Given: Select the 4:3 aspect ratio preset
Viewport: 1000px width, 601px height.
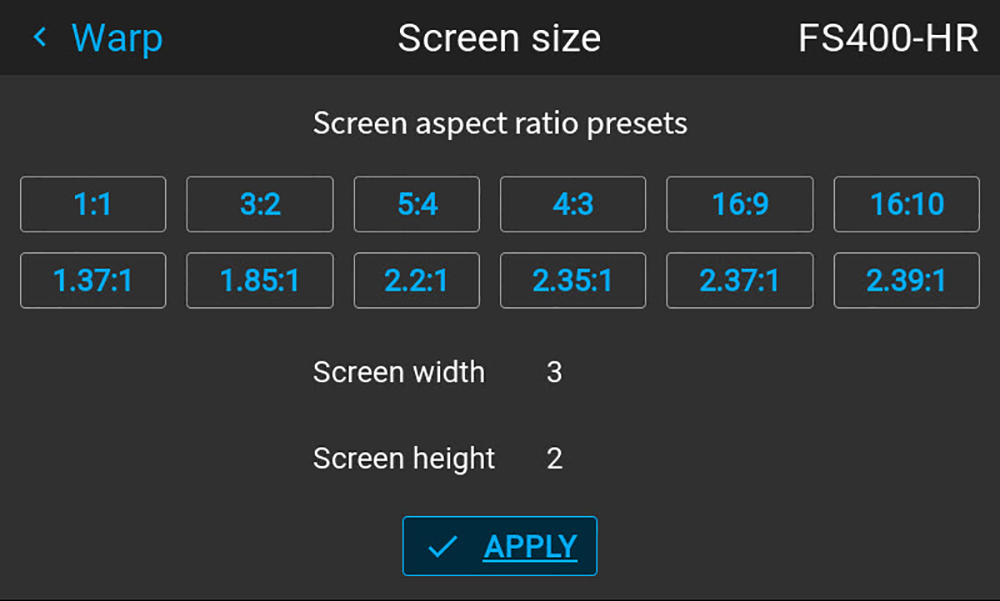Looking at the screenshot, I should [x=573, y=204].
